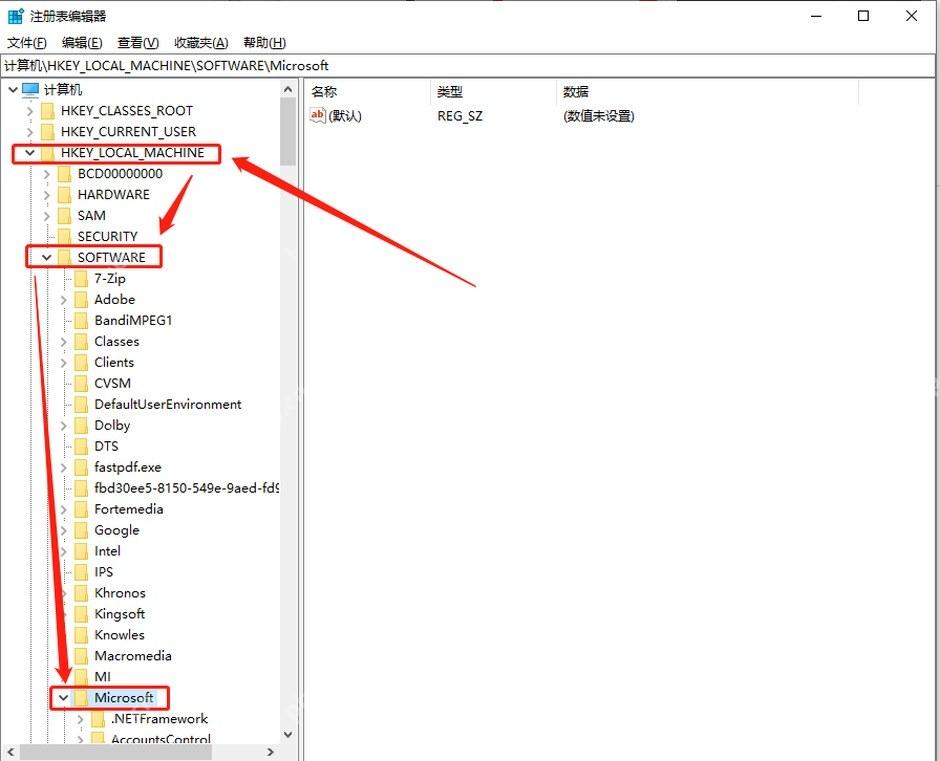Screen dimensions: 940x761
Task: Click the BandiMPEG1 folder icon
Action: [x=81, y=320]
